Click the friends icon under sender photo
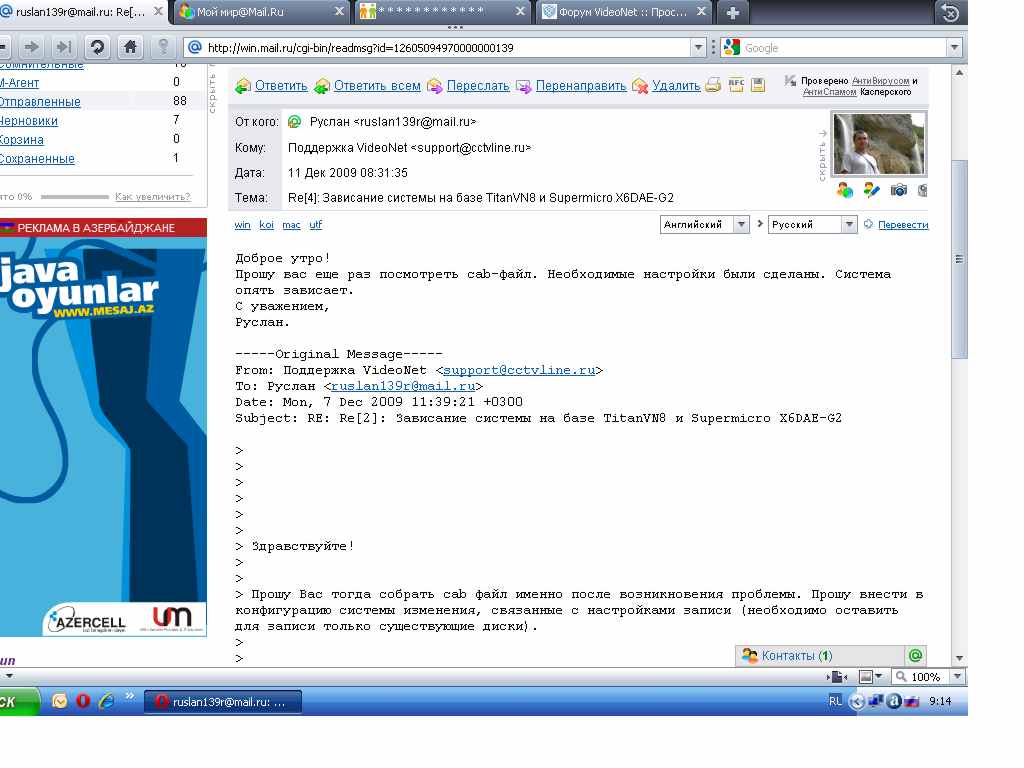 (x=844, y=190)
